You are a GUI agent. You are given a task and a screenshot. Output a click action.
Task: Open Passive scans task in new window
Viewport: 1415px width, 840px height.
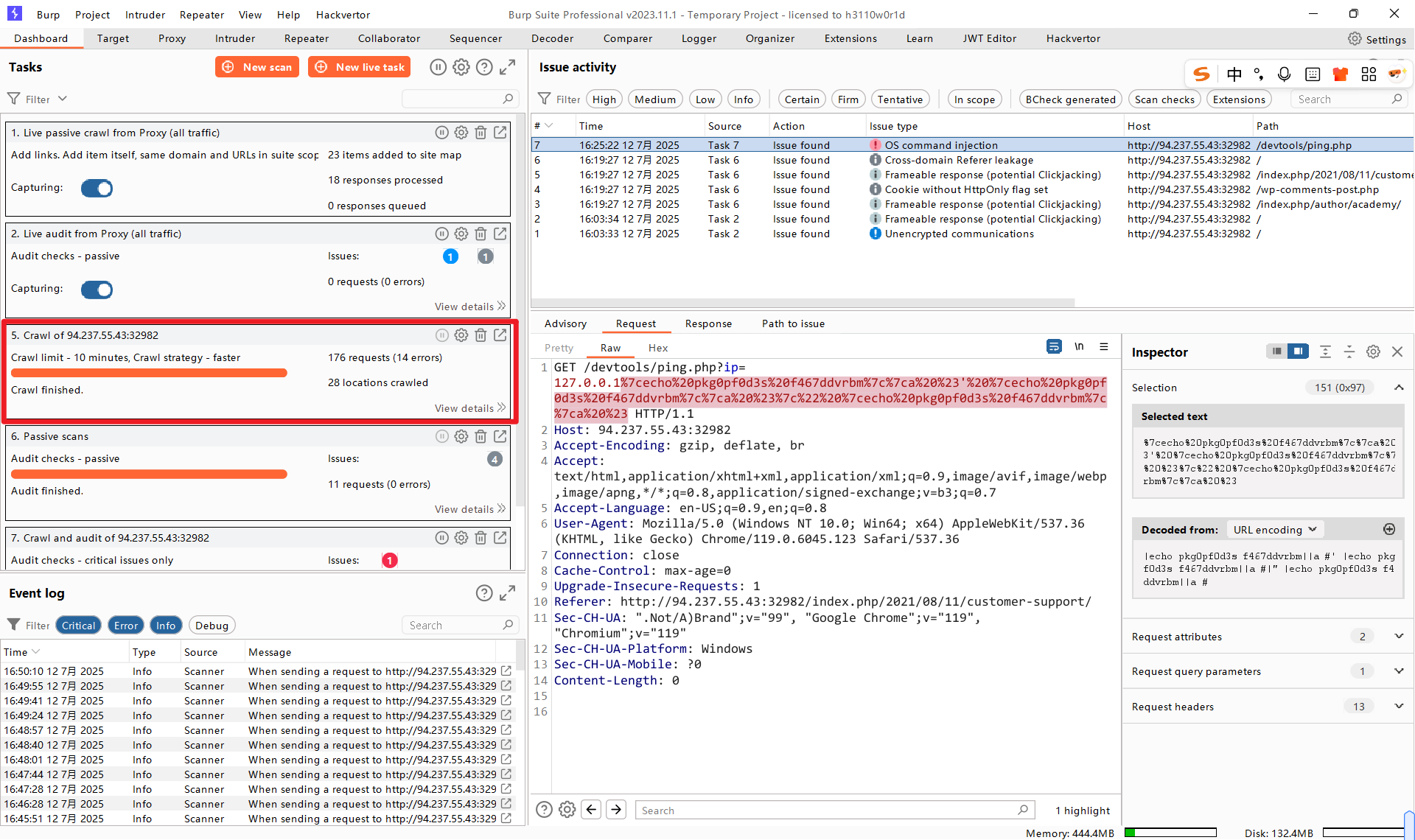tap(500, 436)
